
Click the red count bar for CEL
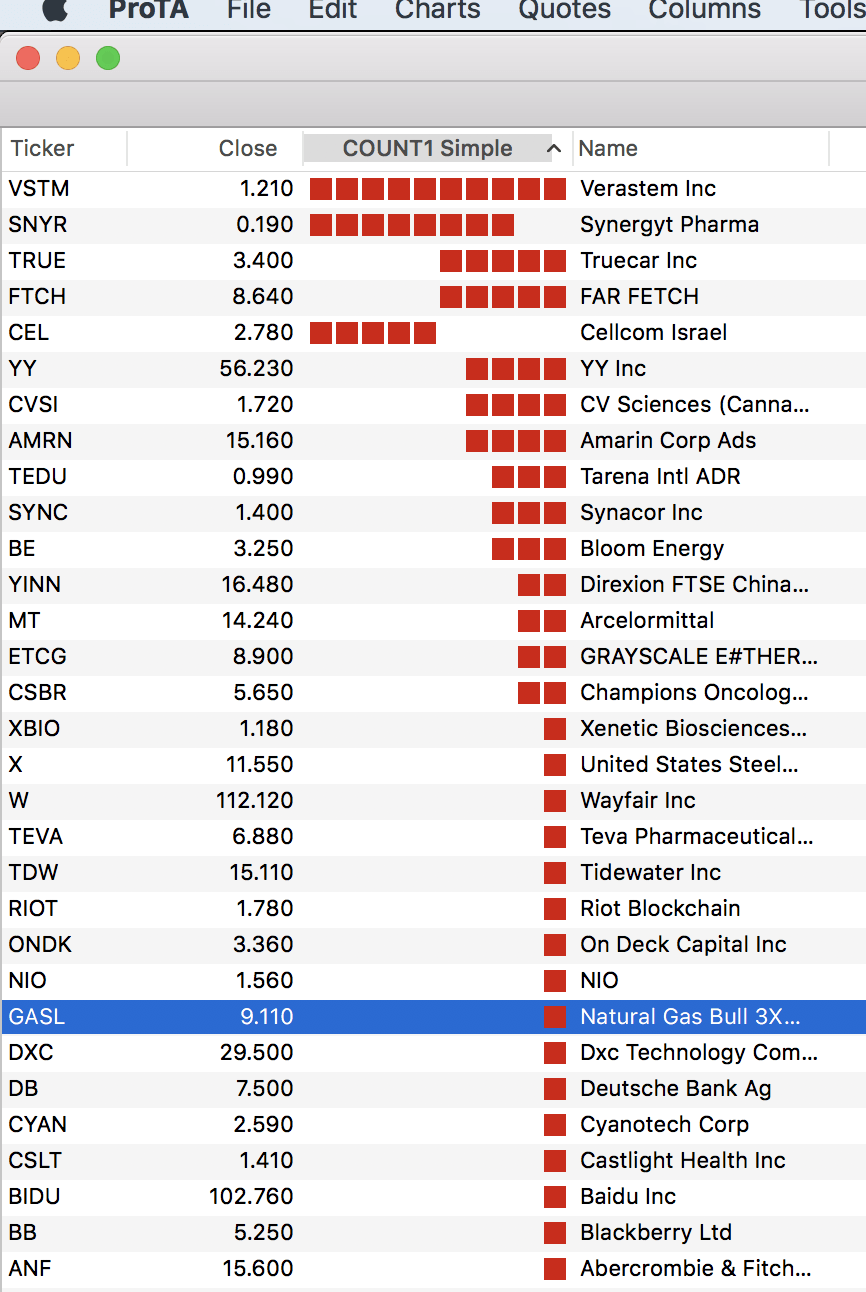(x=373, y=332)
